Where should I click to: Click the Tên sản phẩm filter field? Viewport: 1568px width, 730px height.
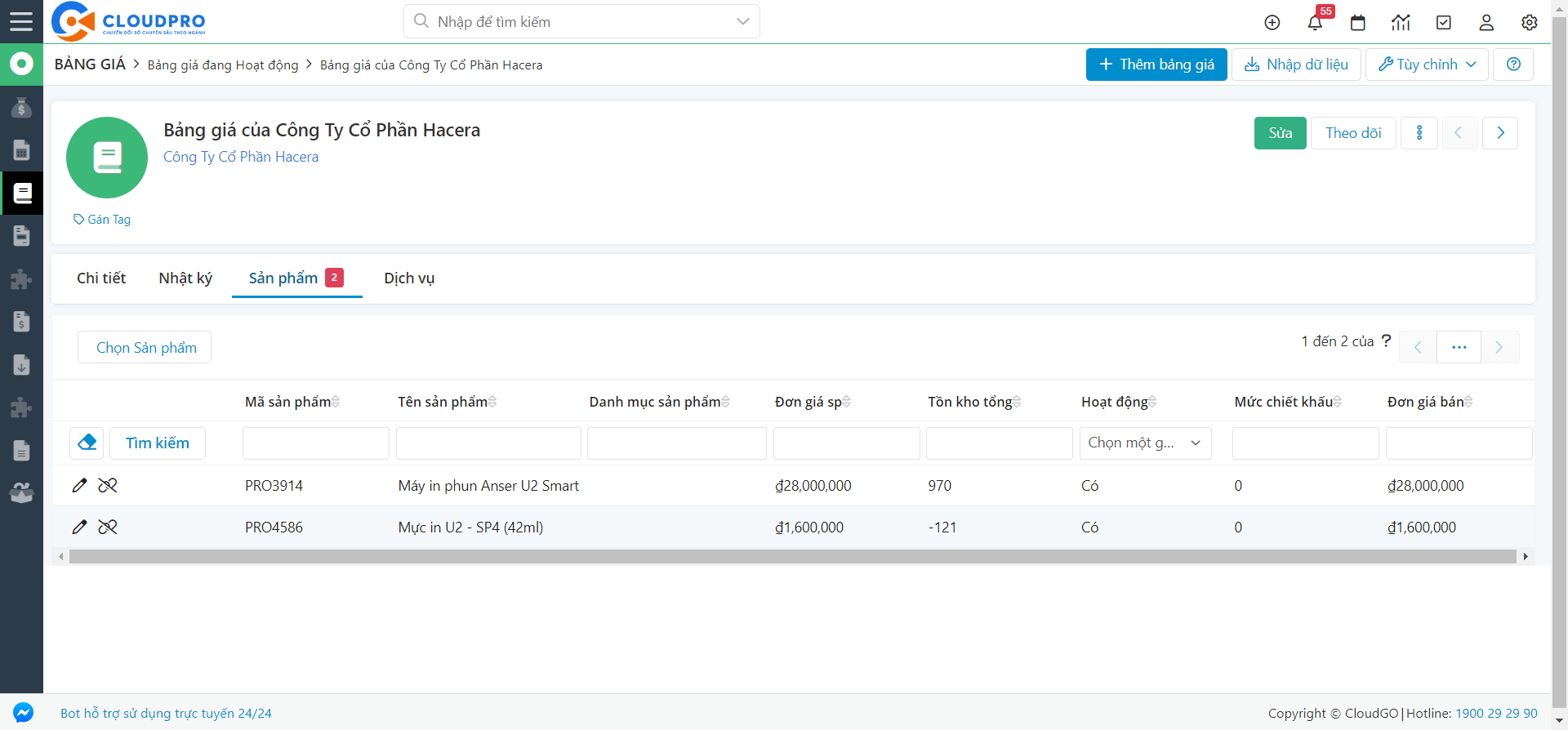pyautogui.click(x=488, y=443)
